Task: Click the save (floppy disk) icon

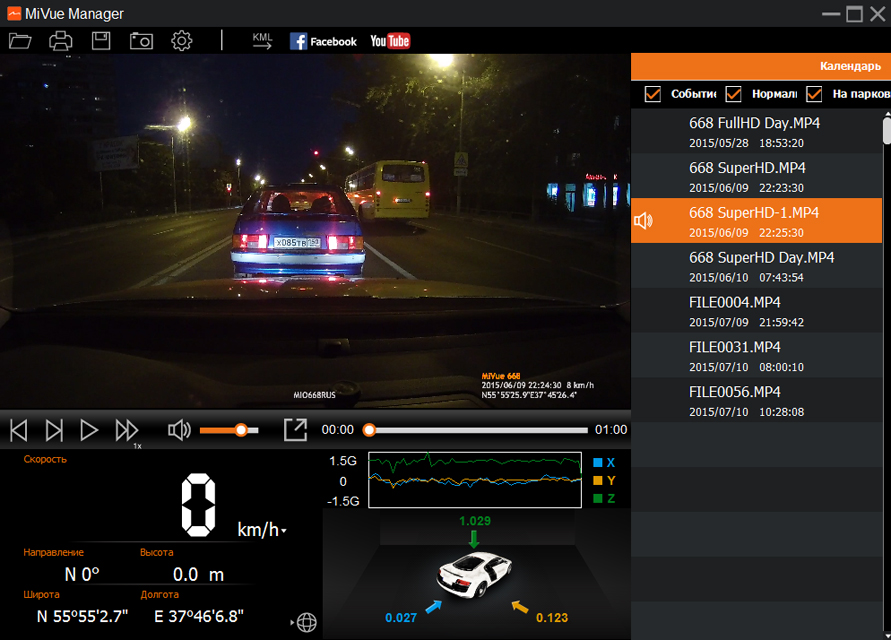Action: pyautogui.click(x=101, y=41)
